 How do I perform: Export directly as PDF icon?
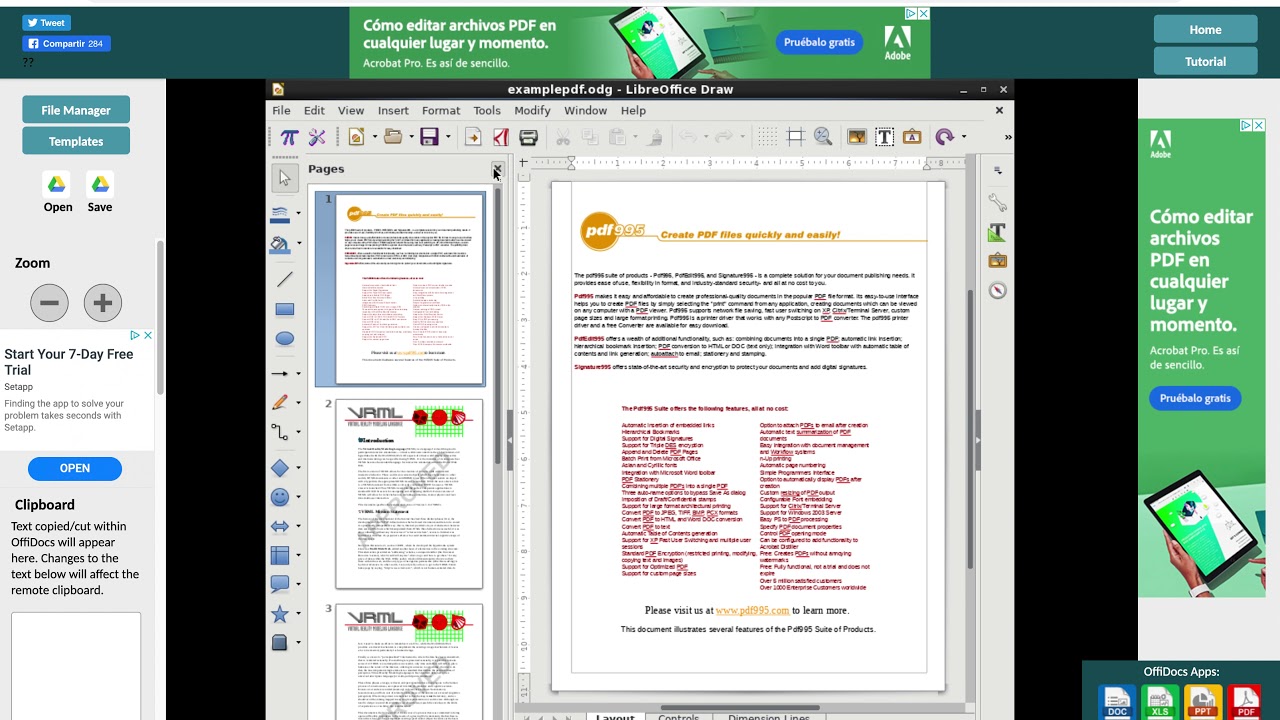501,137
